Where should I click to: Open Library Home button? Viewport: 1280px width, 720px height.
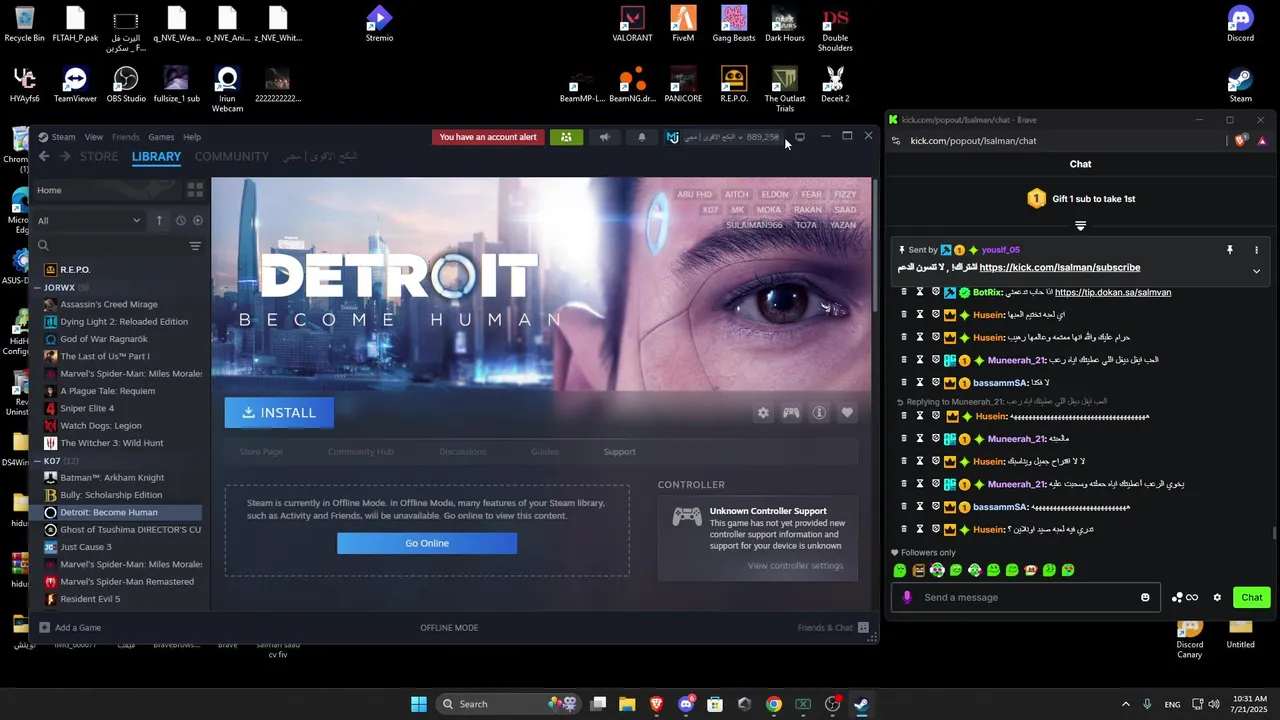tap(108, 190)
